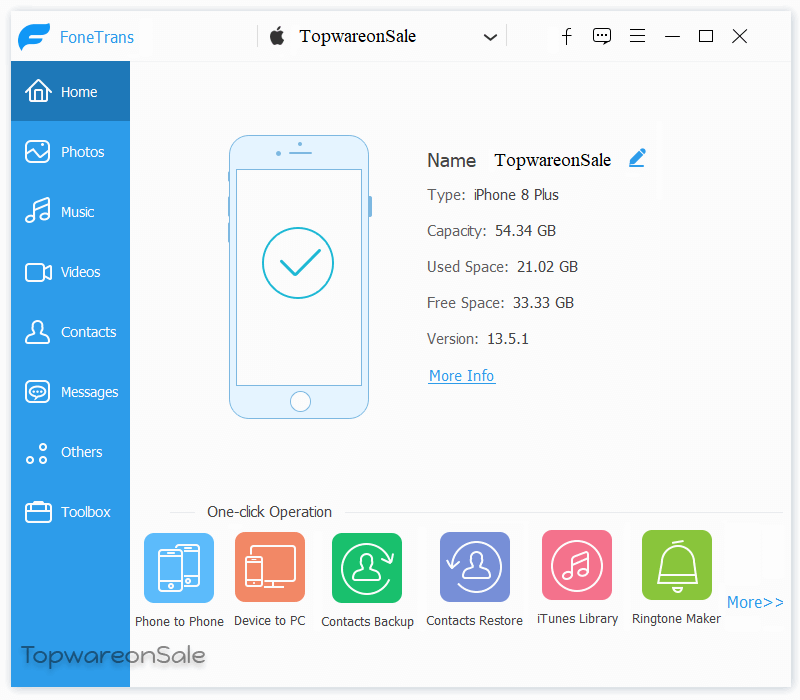The height and width of the screenshot is (700, 800).
Task: Open the Toolbox section
Action: (x=70, y=512)
